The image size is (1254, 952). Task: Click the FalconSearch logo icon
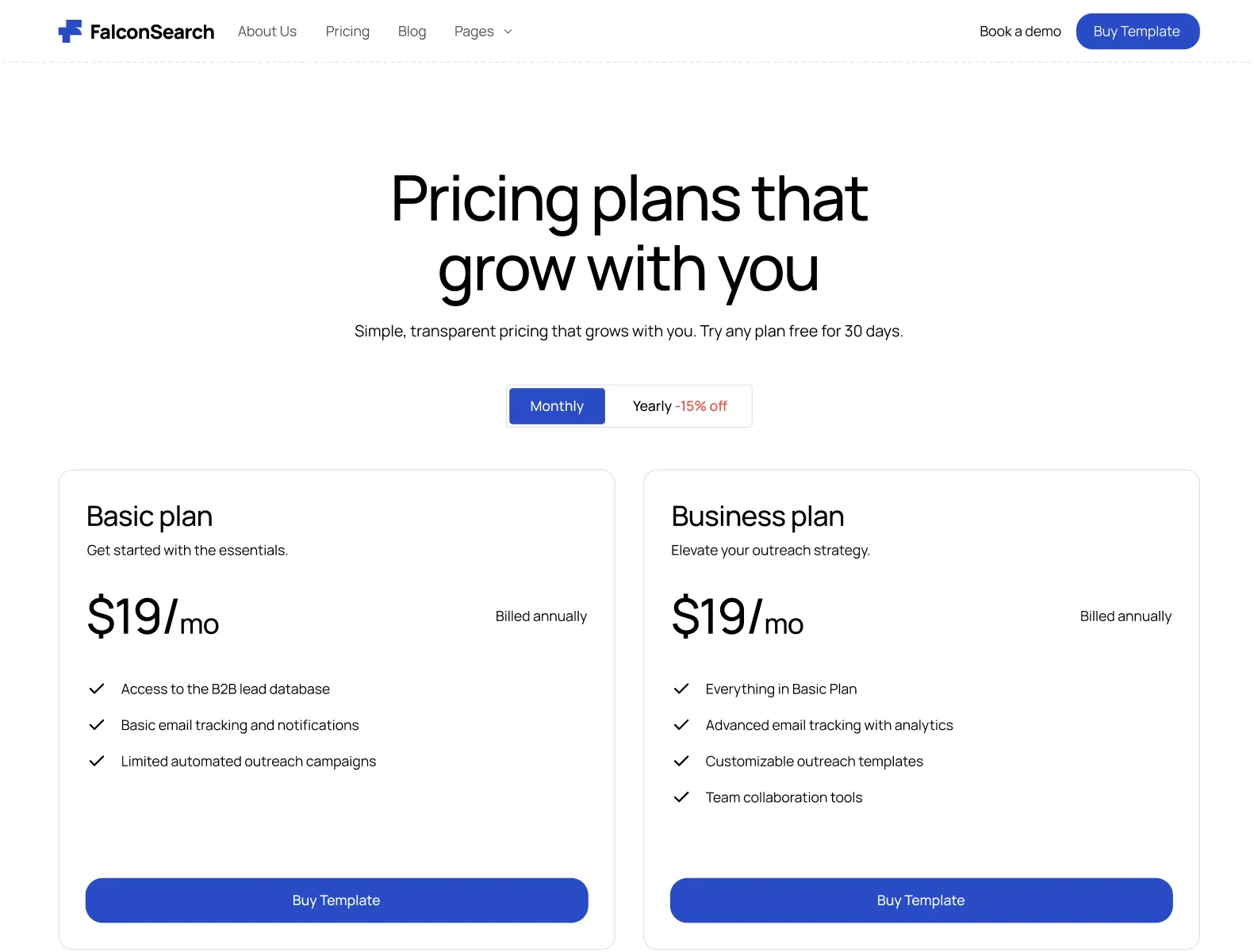70,31
